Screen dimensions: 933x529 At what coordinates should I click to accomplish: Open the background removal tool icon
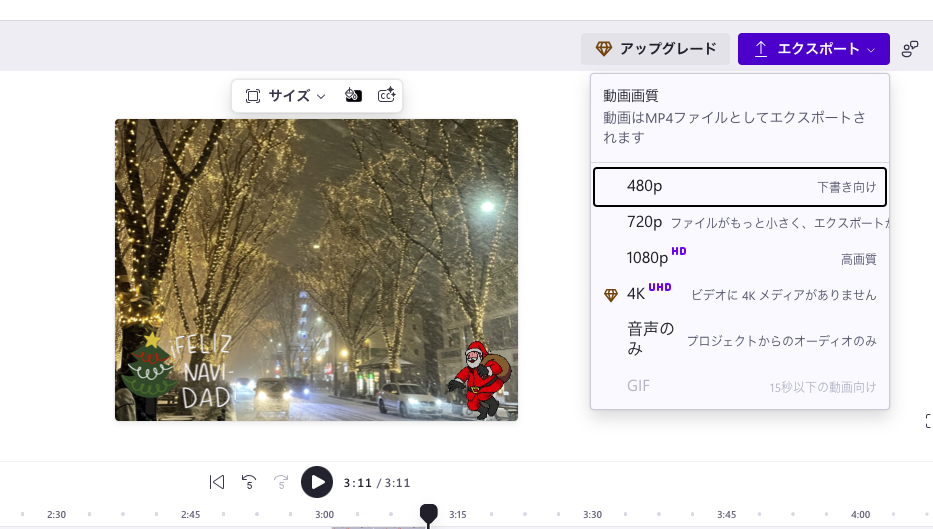pyautogui.click(x=352, y=96)
